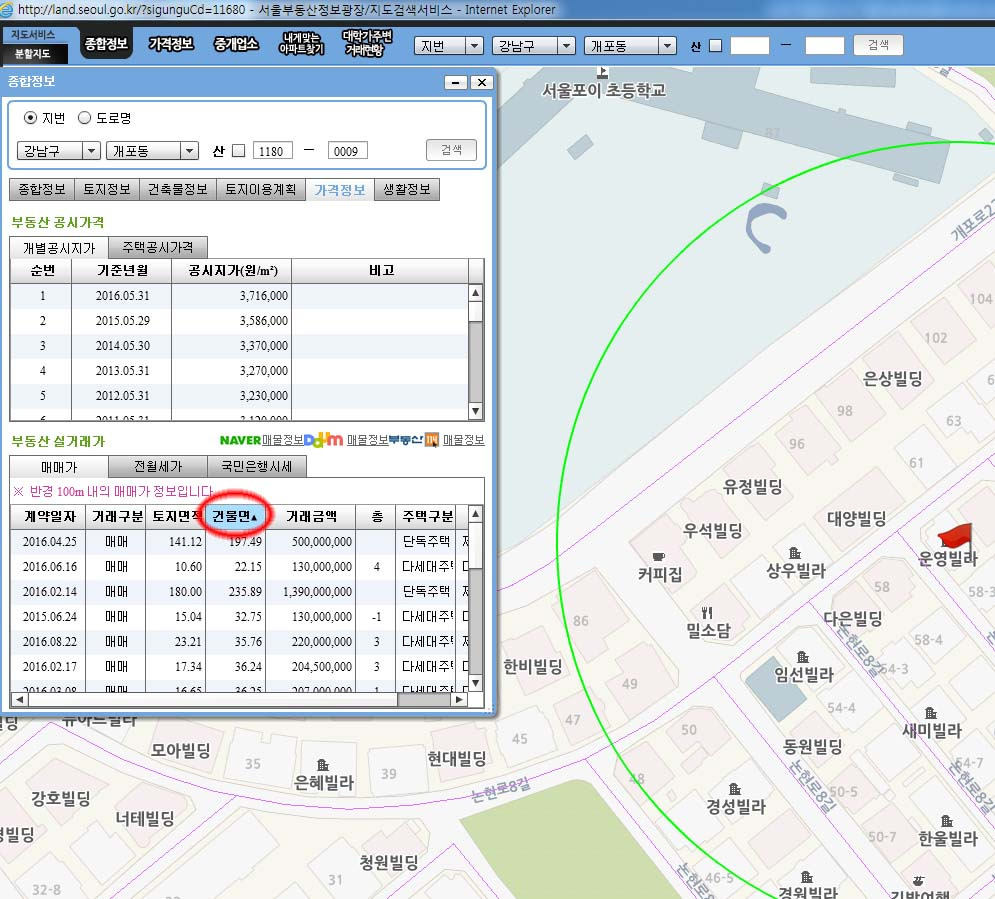This screenshot has width=995, height=899.
Task: Sort by 계약일자 column header
Action: (50, 516)
